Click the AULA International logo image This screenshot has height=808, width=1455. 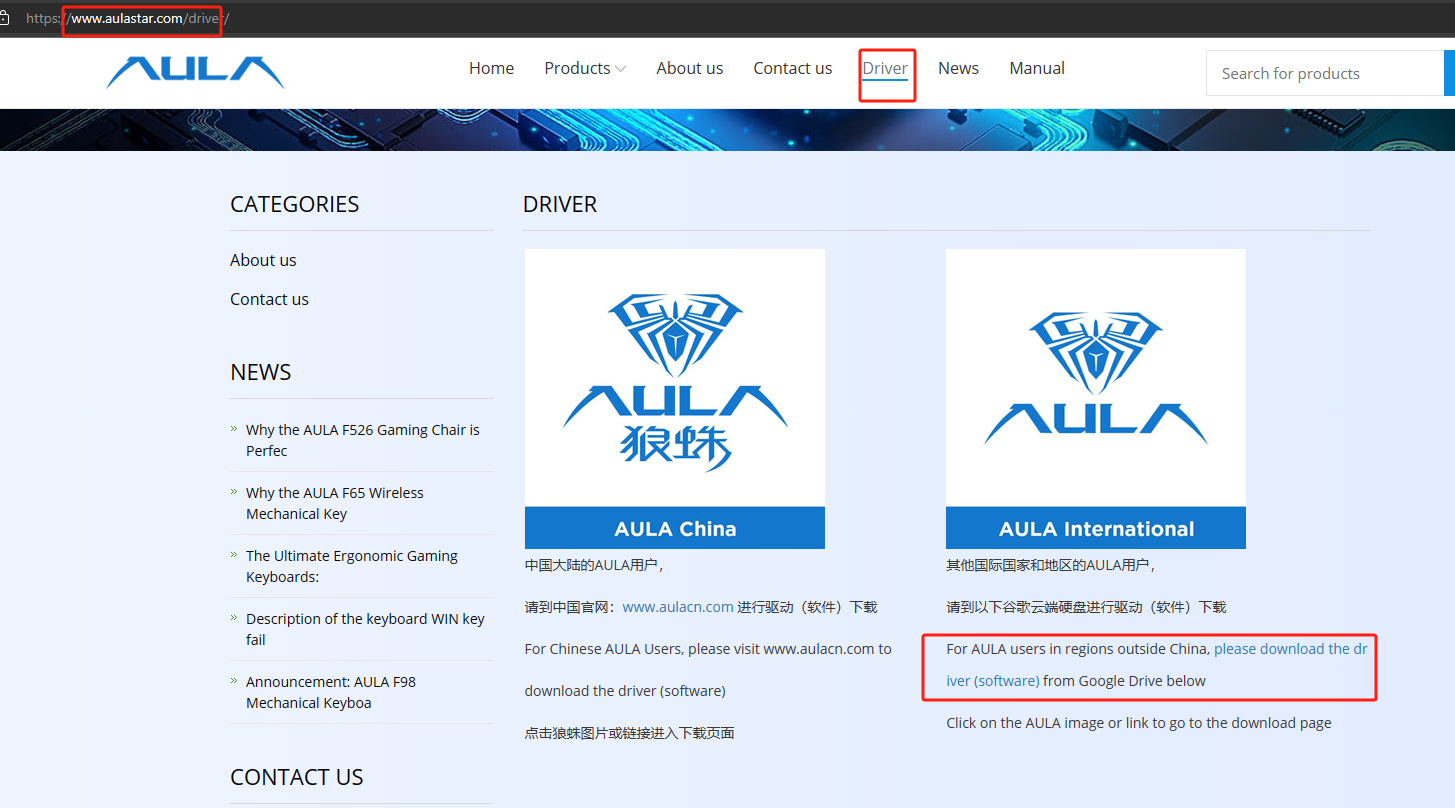[1096, 378]
